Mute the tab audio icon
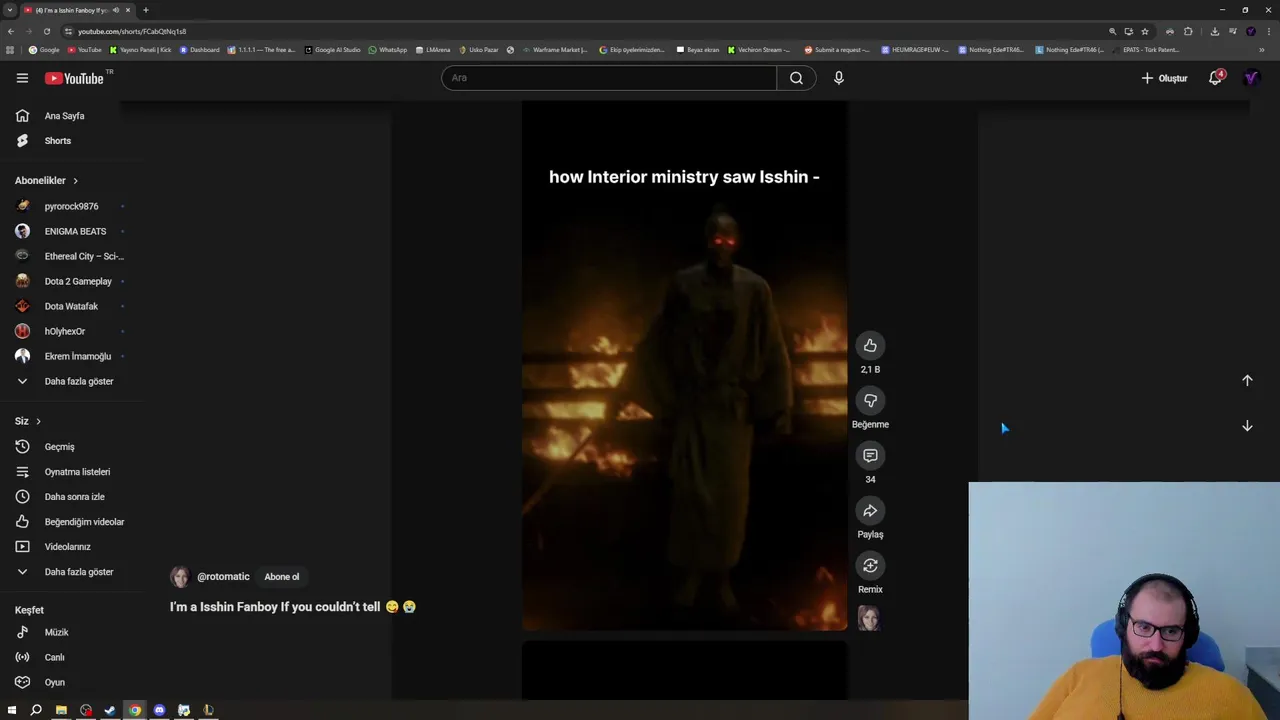 [115, 10]
